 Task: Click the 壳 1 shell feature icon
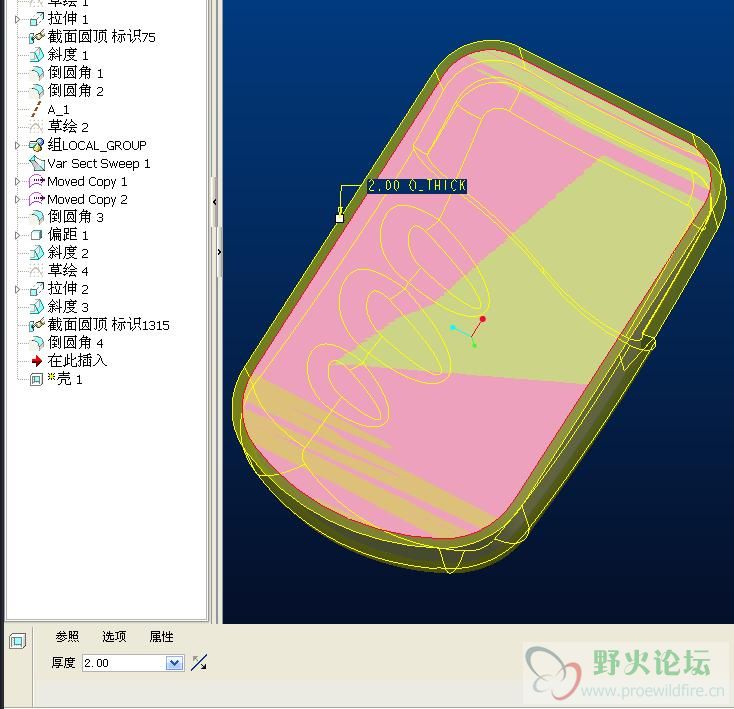coord(37,379)
